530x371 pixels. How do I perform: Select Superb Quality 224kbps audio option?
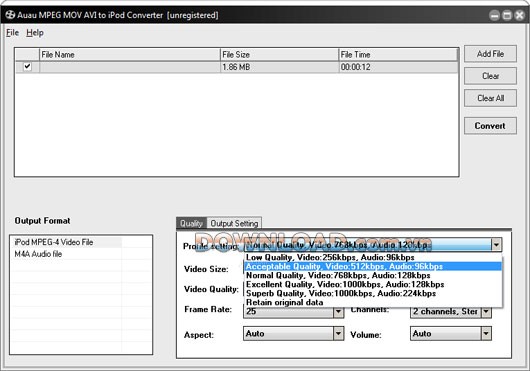coord(373,293)
